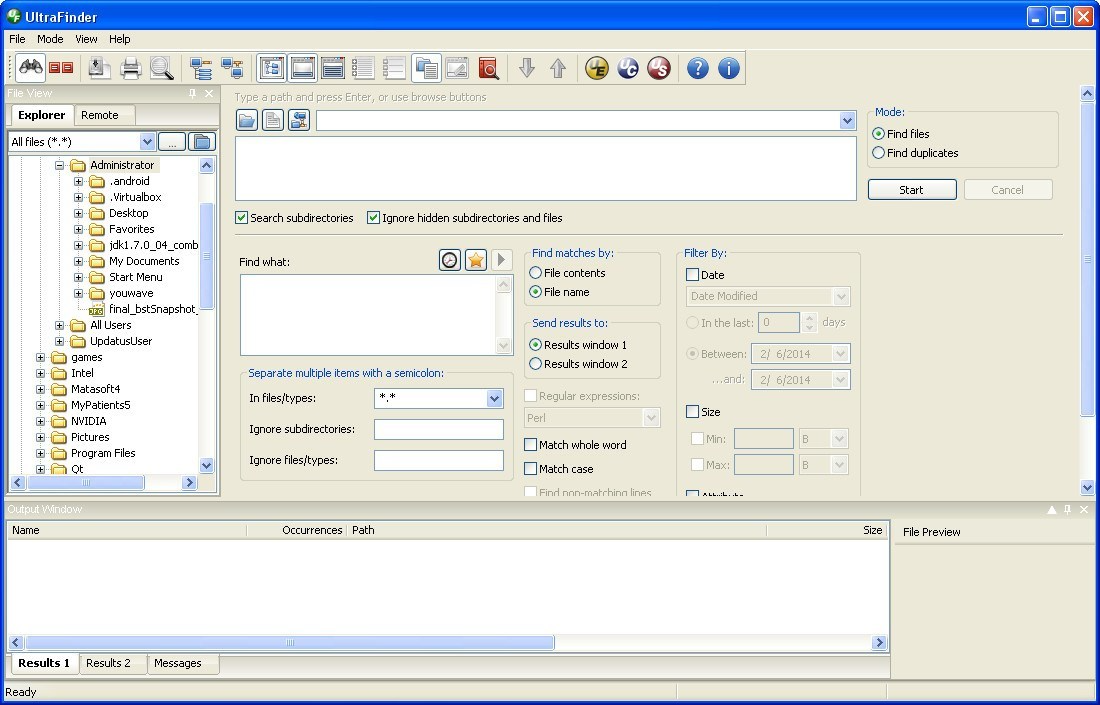Switch to the Remote tab
Screen dimensions: 1100x705
click(102, 114)
